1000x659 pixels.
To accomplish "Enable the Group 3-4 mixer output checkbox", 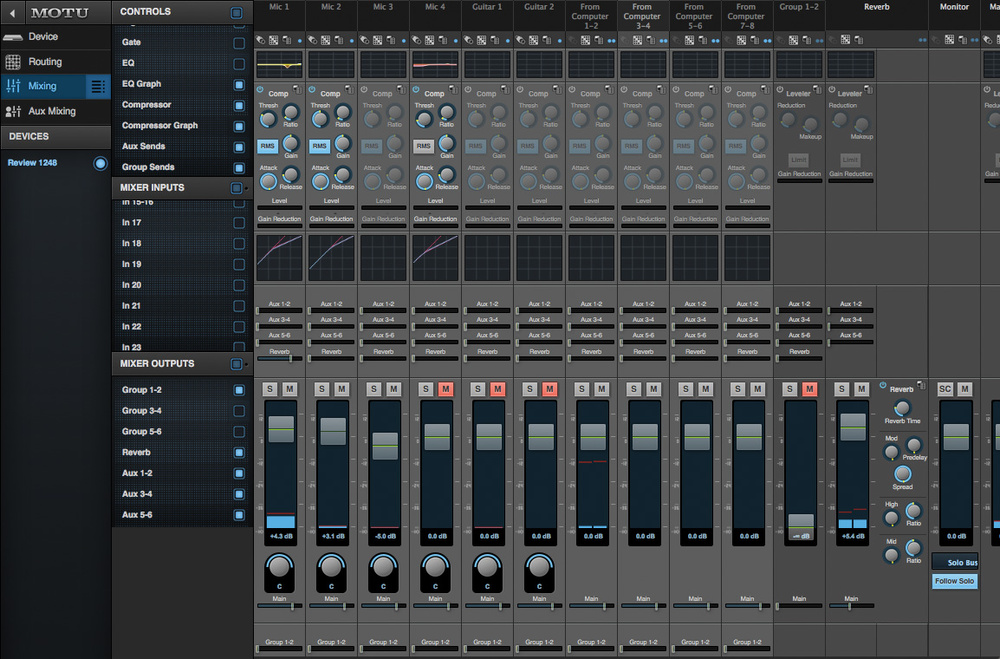I will pyautogui.click(x=238, y=411).
